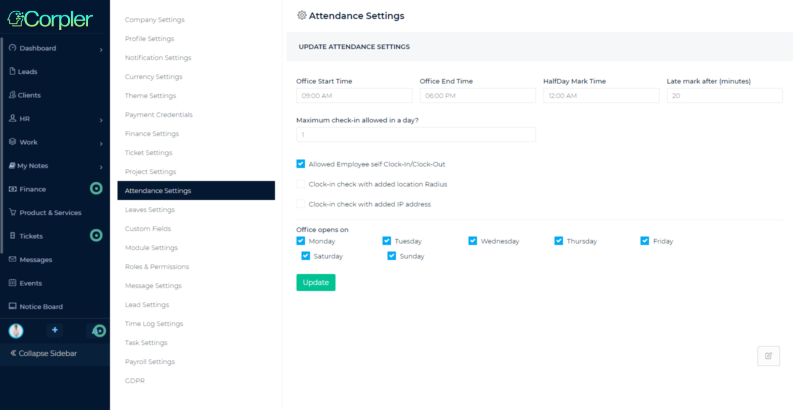Viewport: 800px width, 410px height.
Task: Open Clients via its sidebar icon
Action: pos(12,95)
